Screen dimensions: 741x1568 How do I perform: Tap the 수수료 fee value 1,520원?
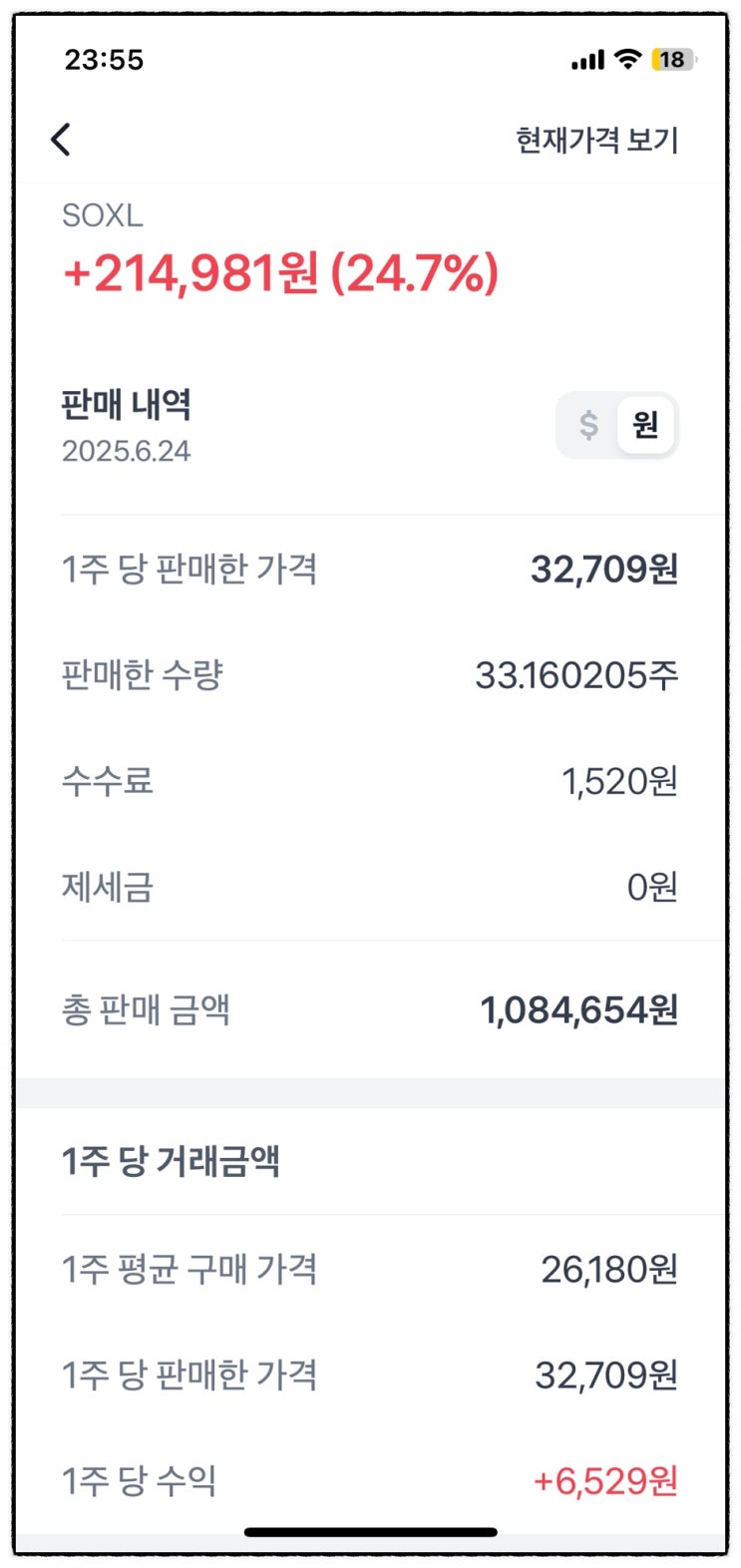[x=619, y=781]
